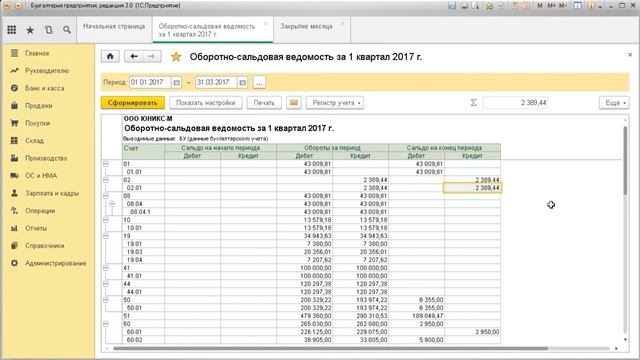Click the sum sigma icon
This screenshot has height=360, width=640.
(473, 102)
